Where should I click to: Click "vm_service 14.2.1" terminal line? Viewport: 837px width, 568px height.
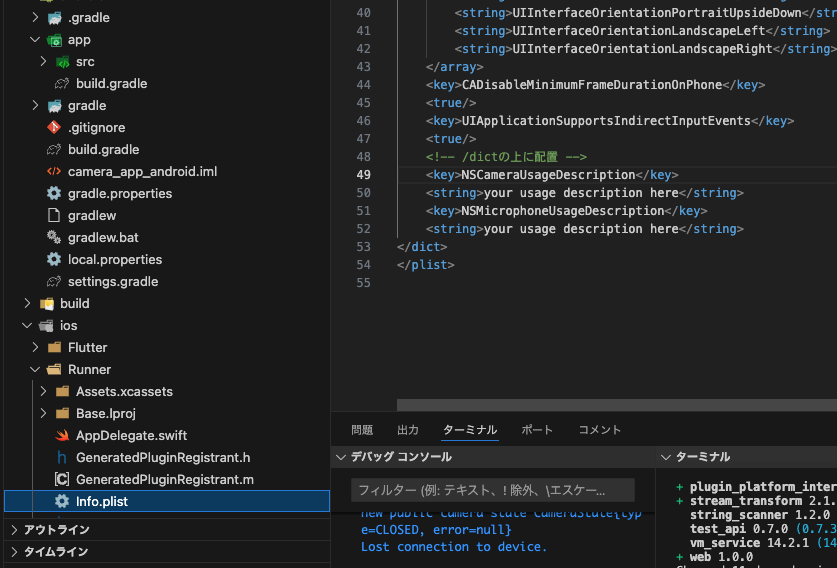click(749, 543)
